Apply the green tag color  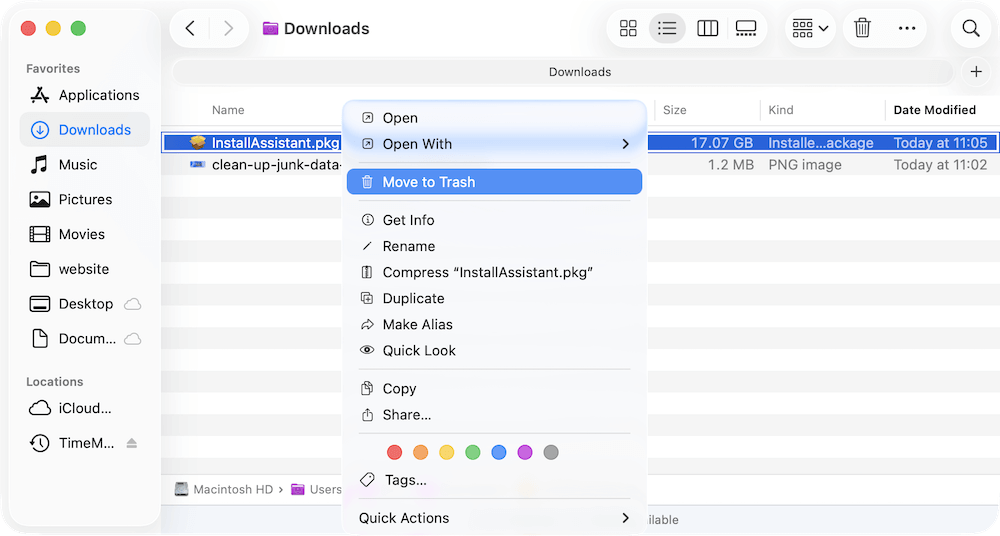tap(473, 452)
